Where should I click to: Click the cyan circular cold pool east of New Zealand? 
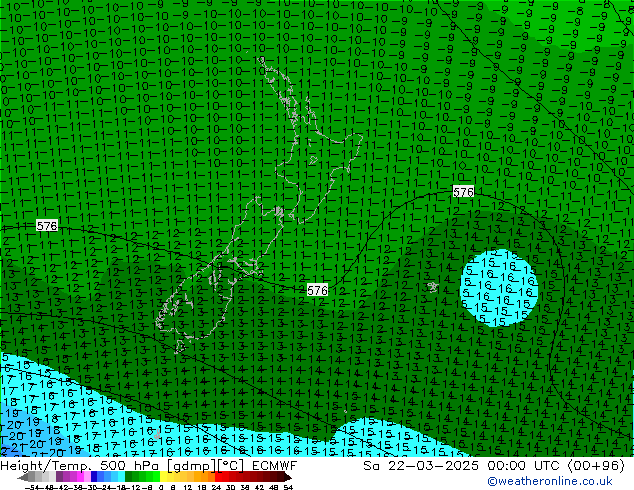coord(499,287)
